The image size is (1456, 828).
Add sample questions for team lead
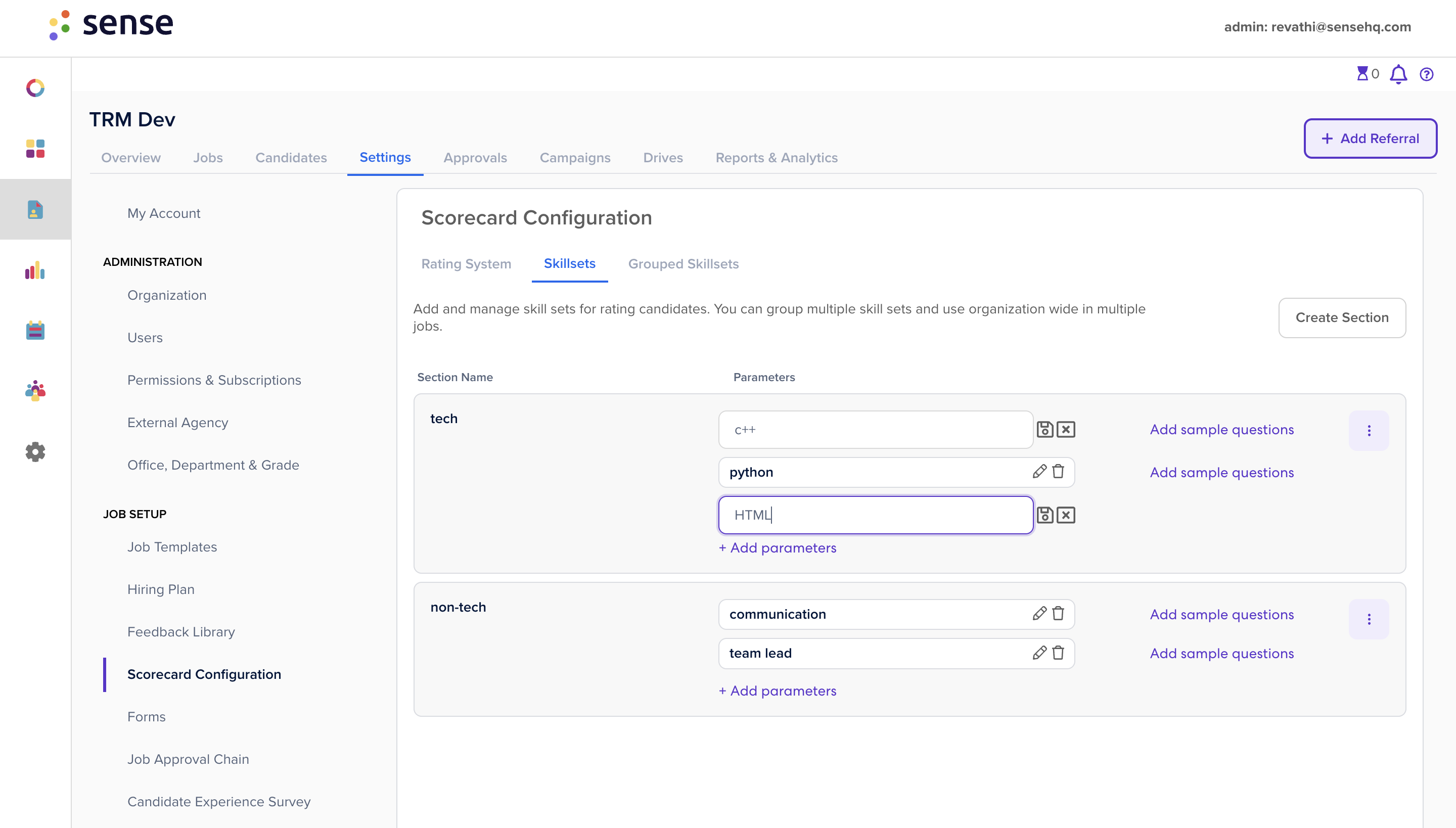1221,654
